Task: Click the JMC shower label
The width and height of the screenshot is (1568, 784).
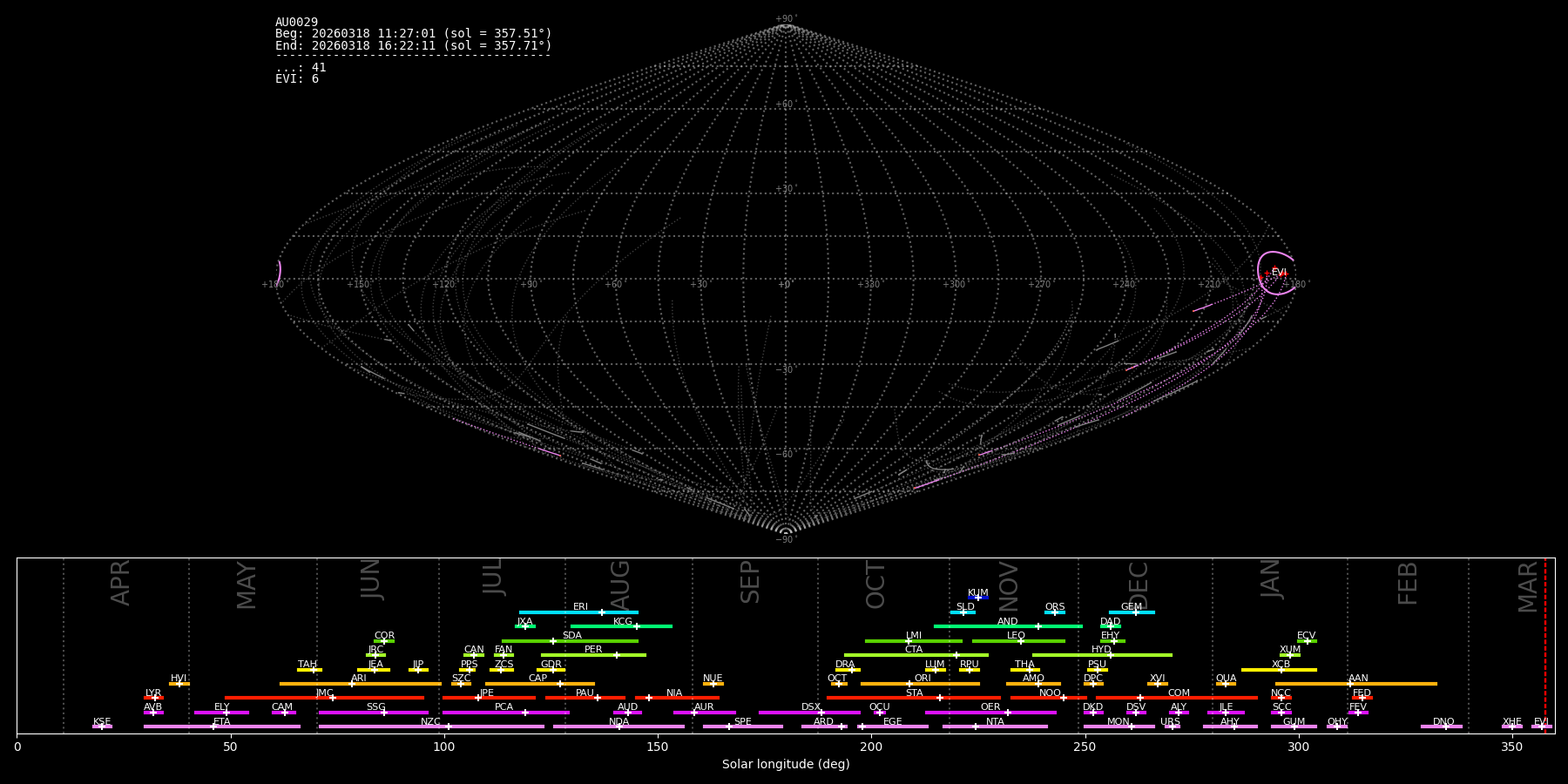Action: 324,693
